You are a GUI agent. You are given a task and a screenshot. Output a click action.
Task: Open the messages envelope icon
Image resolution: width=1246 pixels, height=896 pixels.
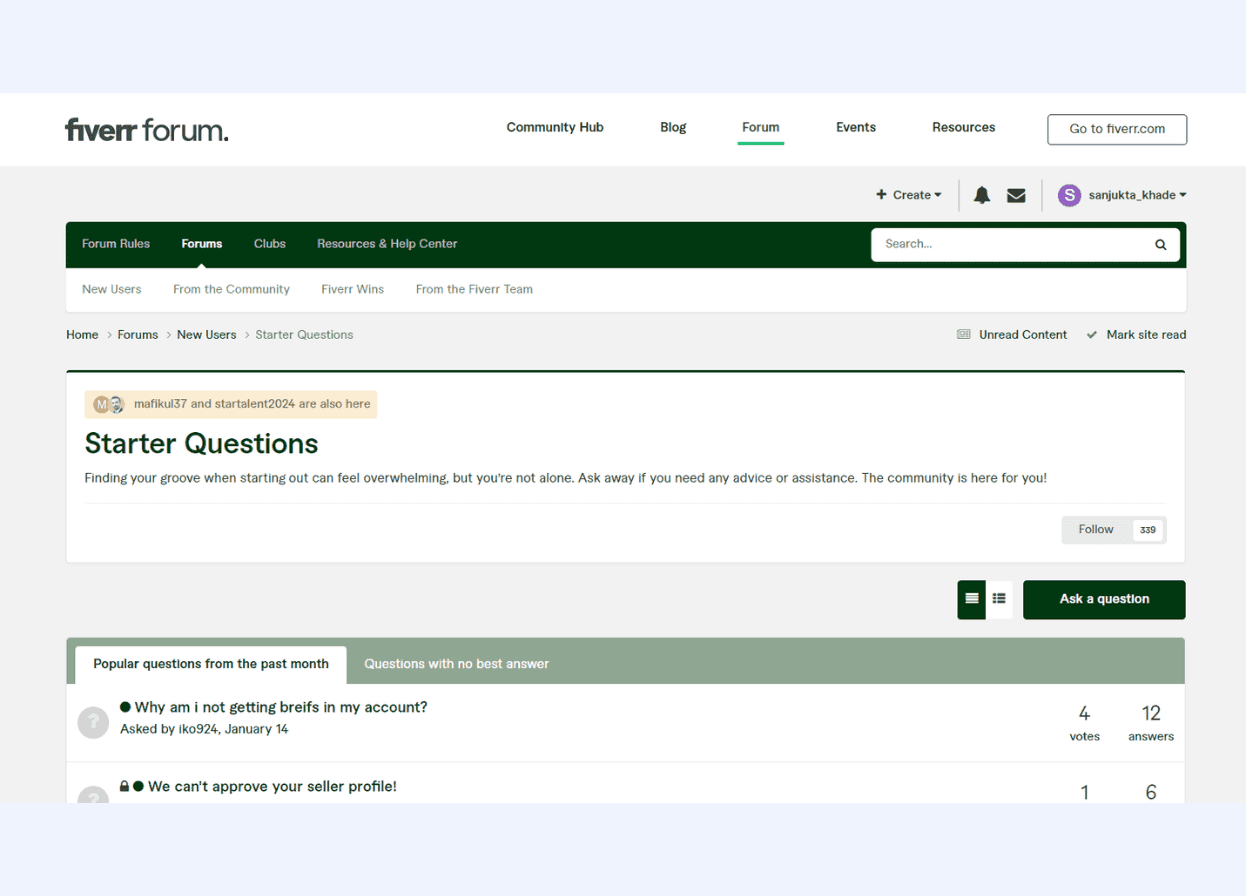pos(1016,195)
